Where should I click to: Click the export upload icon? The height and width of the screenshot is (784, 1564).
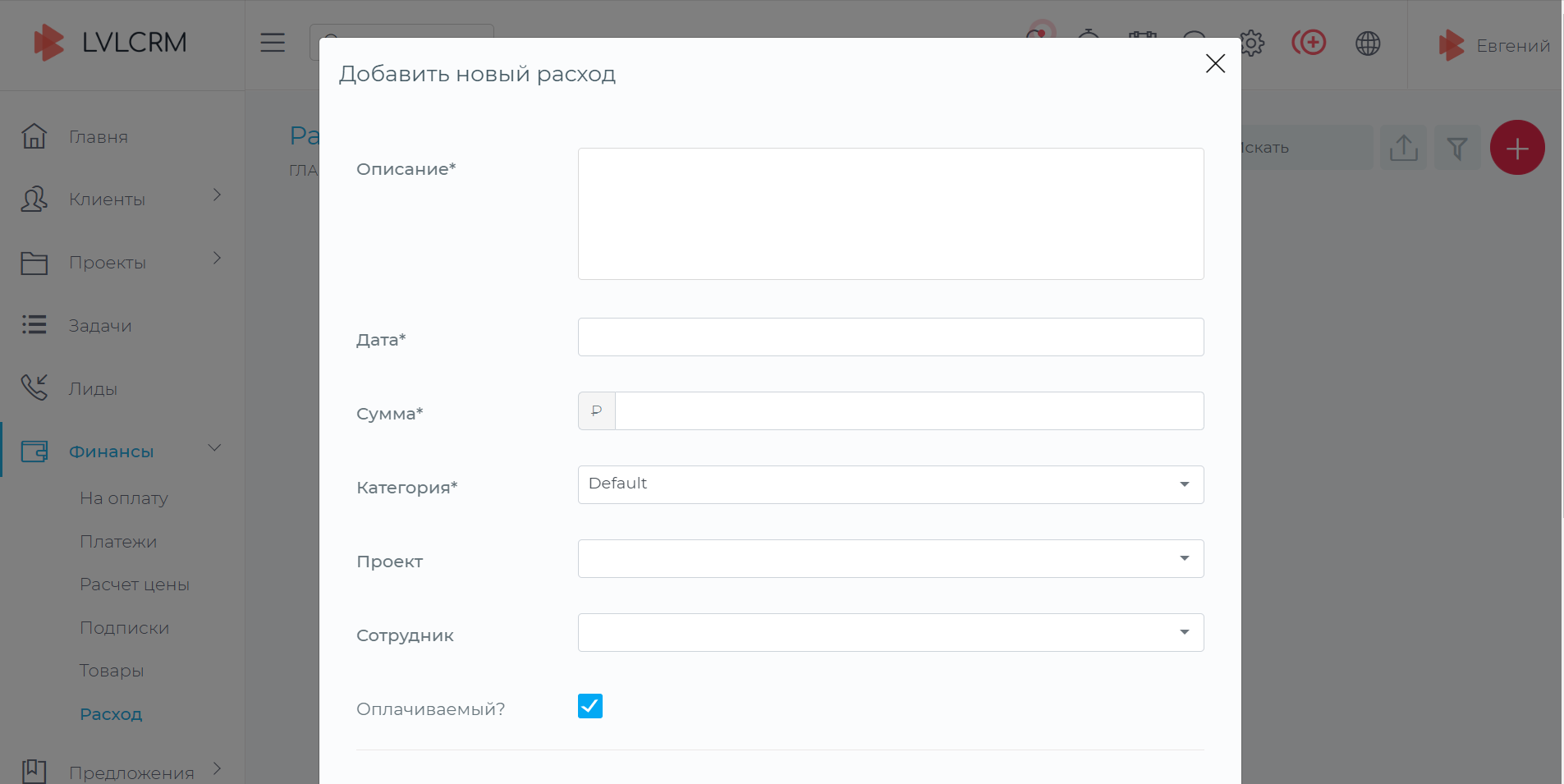point(1403,148)
